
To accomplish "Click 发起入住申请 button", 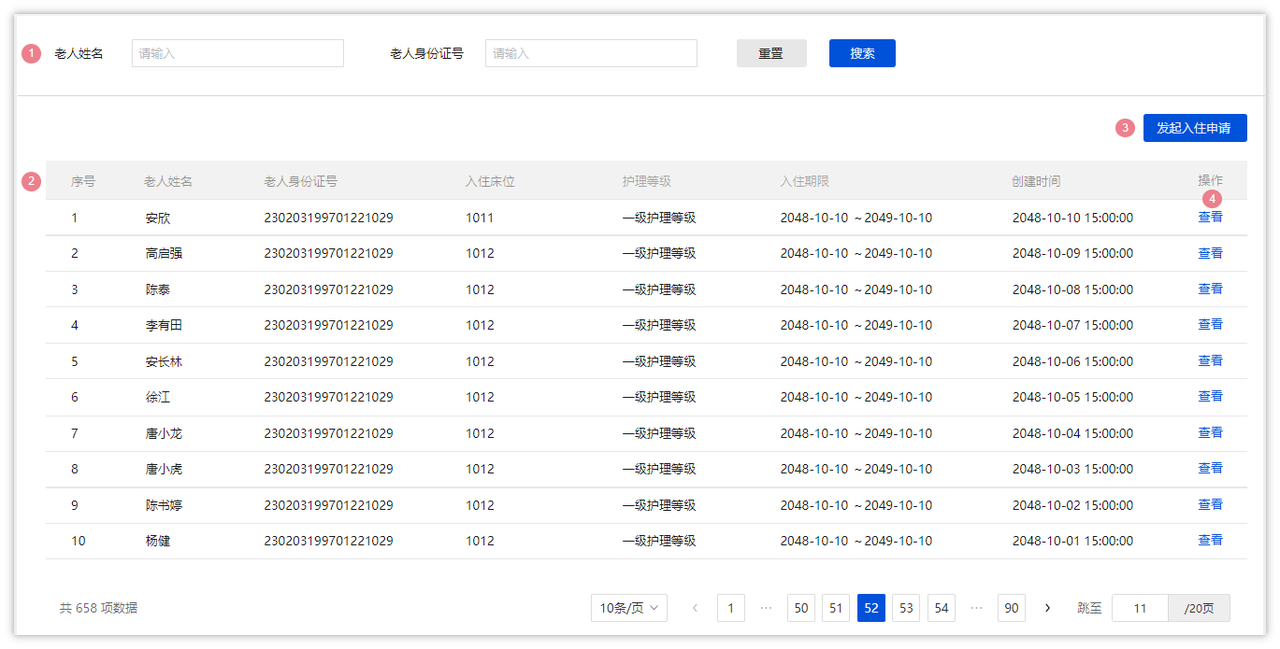I will [x=1195, y=128].
